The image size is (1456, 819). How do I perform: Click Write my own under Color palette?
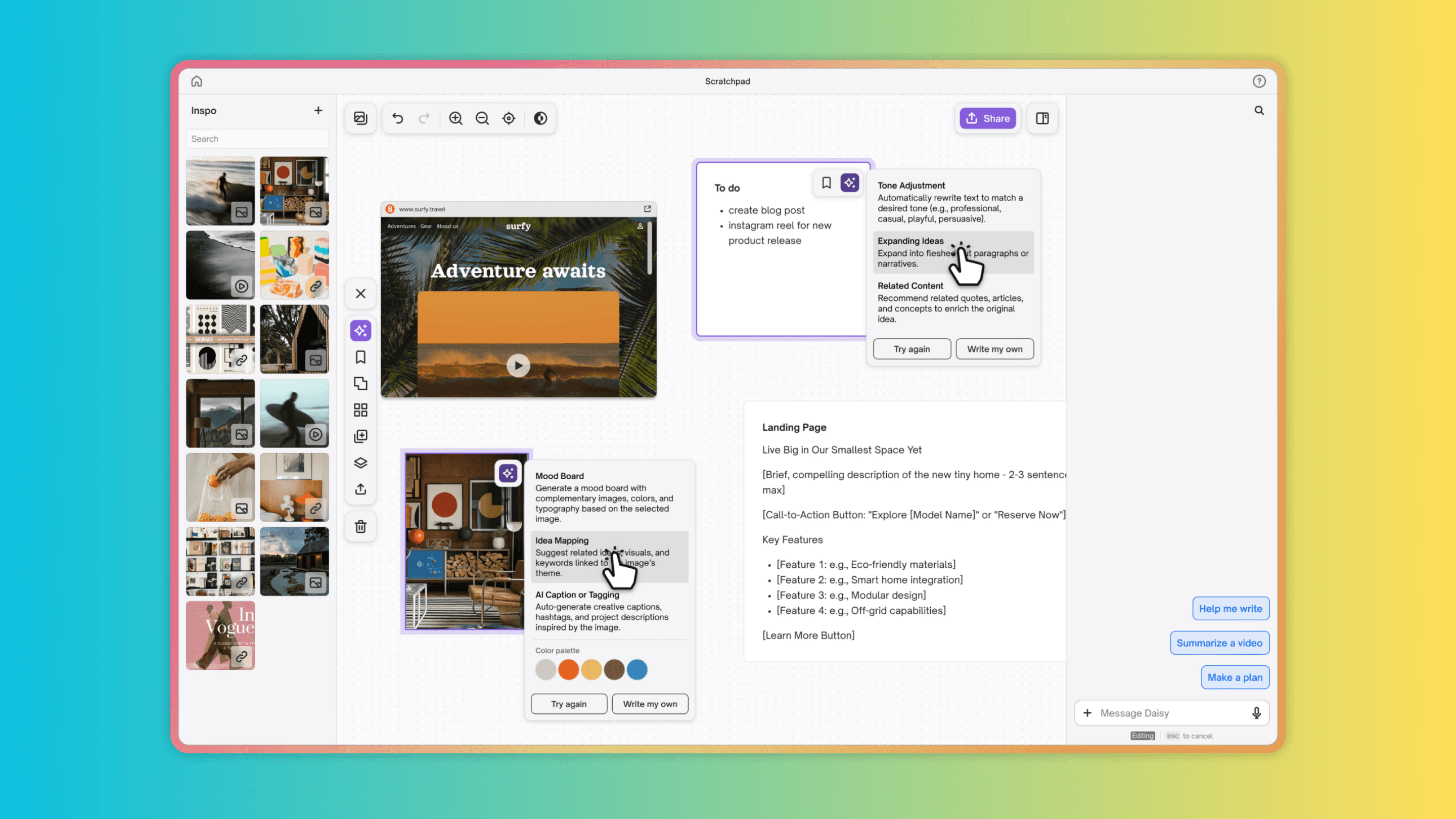[x=650, y=704]
